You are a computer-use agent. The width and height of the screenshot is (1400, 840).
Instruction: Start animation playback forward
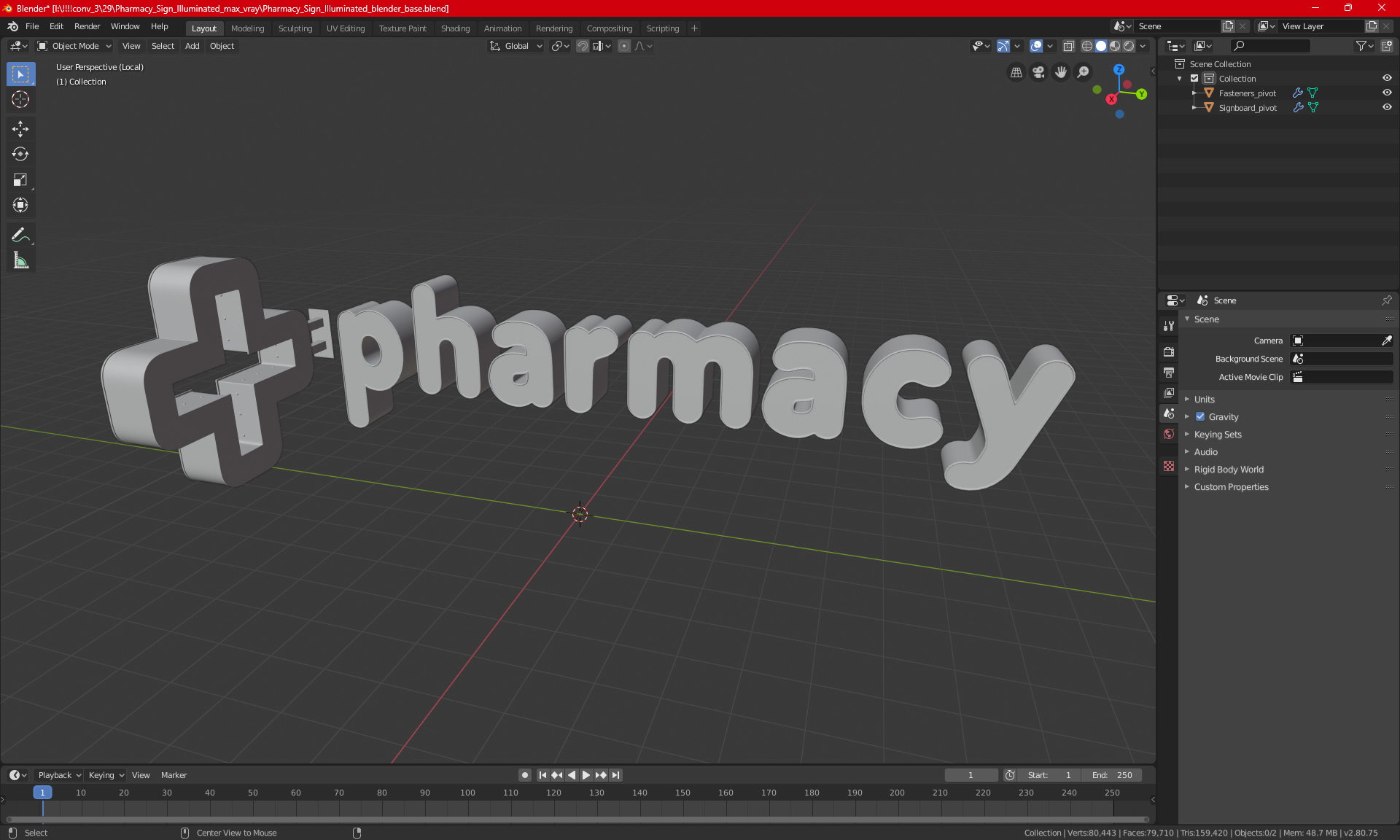(586, 775)
